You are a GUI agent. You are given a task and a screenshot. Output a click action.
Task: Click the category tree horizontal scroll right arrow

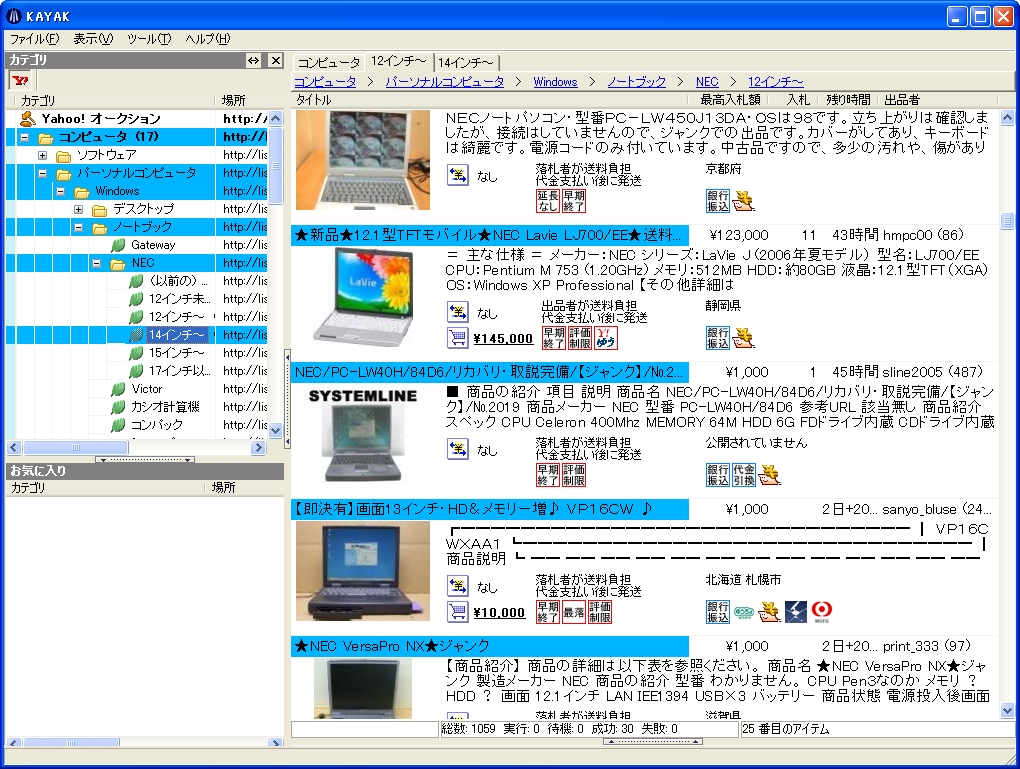[x=259, y=448]
